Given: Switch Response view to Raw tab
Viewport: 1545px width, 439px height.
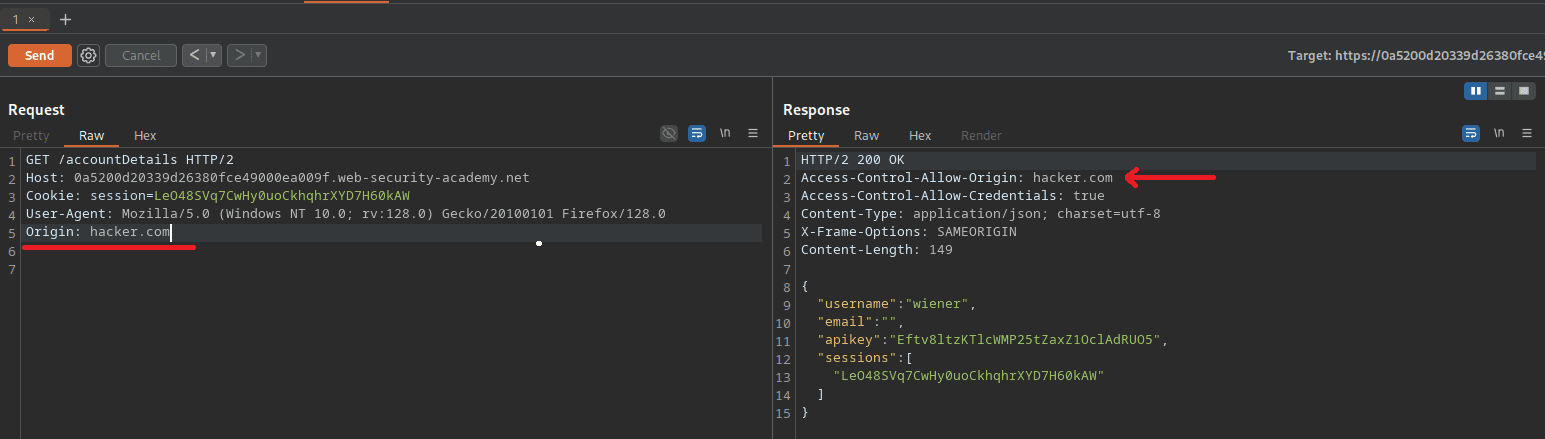Looking at the screenshot, I should pos(866,136).
